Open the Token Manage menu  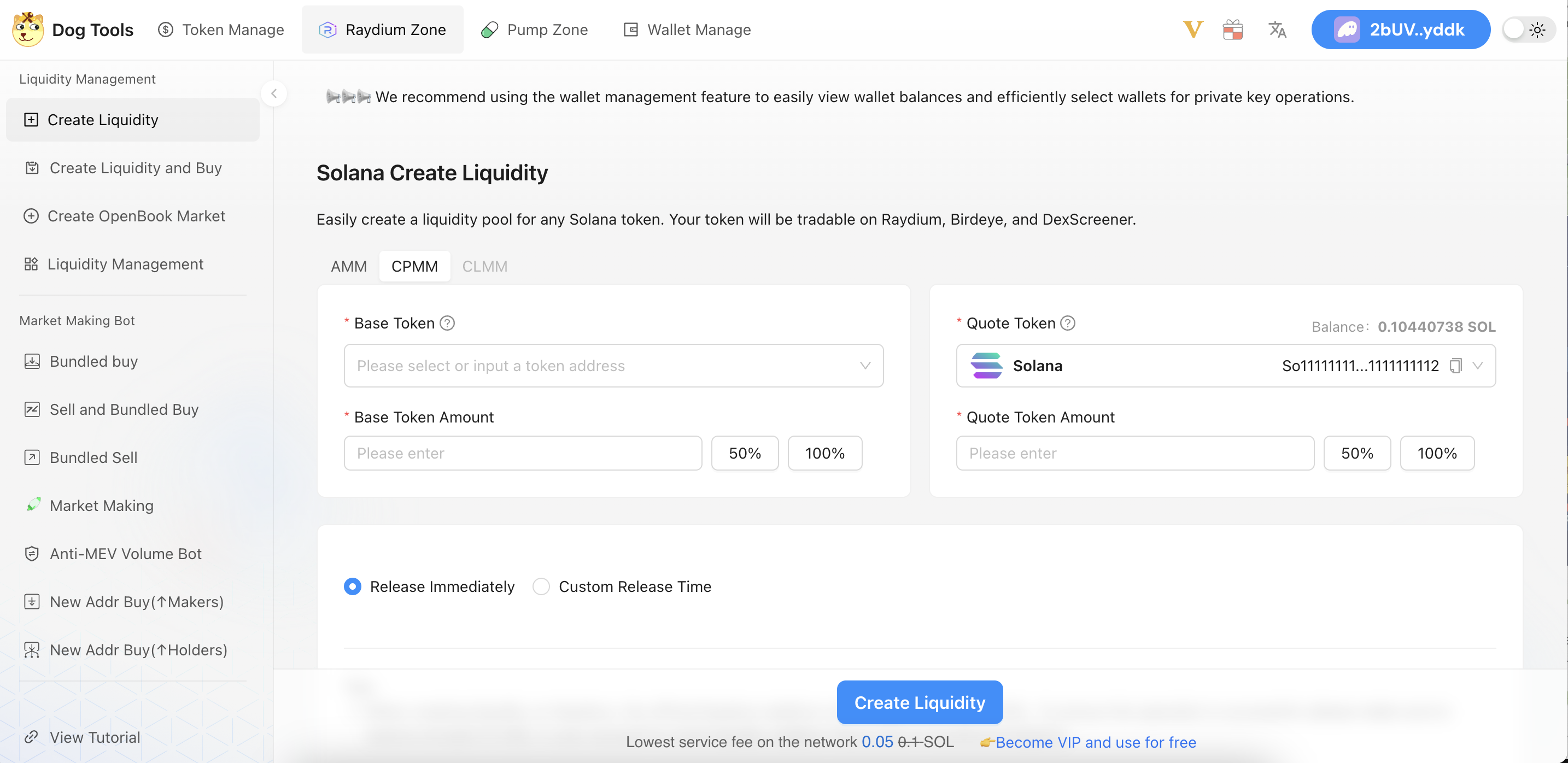click(x=221, y=29)
